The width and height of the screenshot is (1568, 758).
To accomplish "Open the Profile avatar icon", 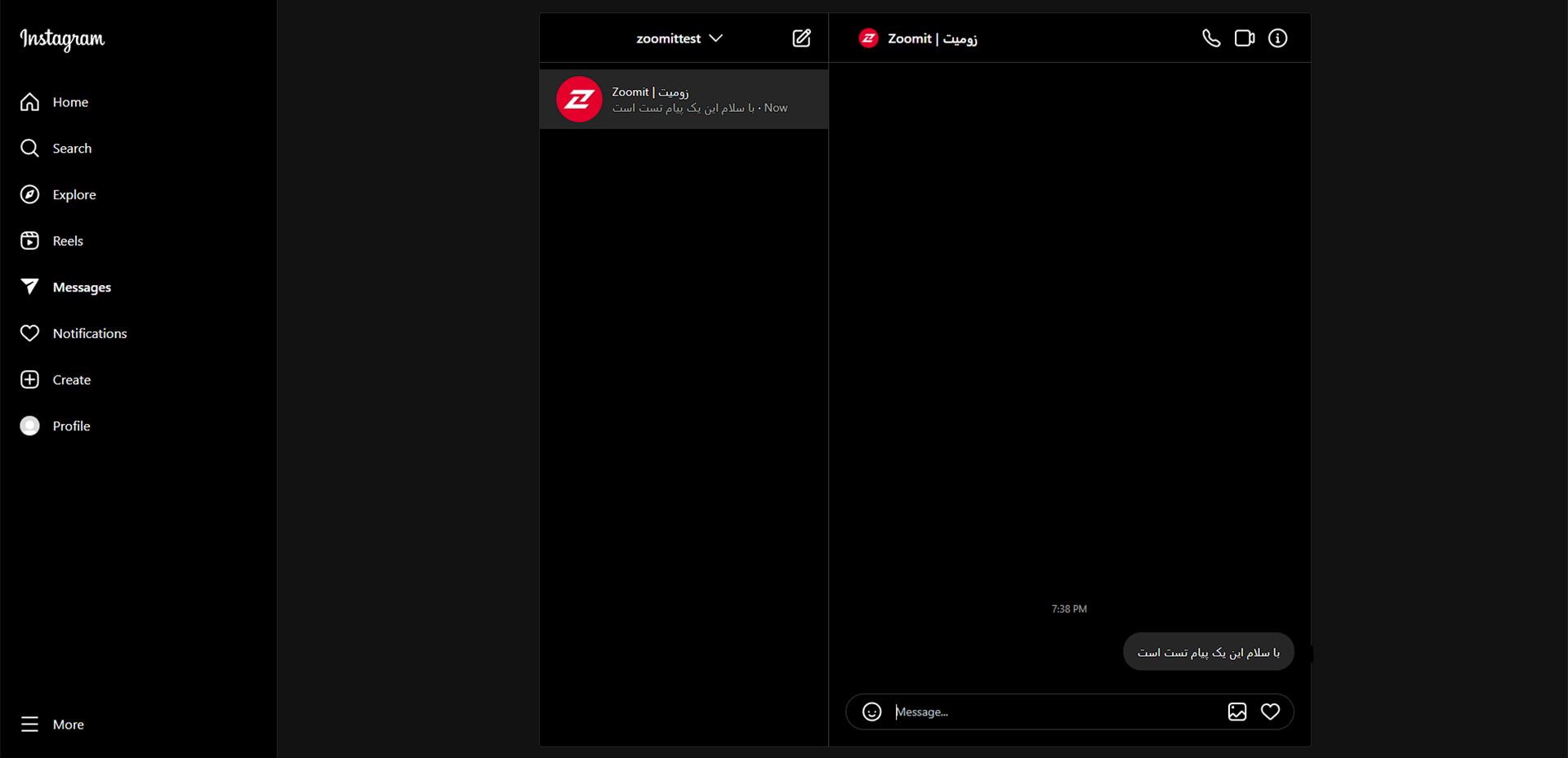I will 29,426.
